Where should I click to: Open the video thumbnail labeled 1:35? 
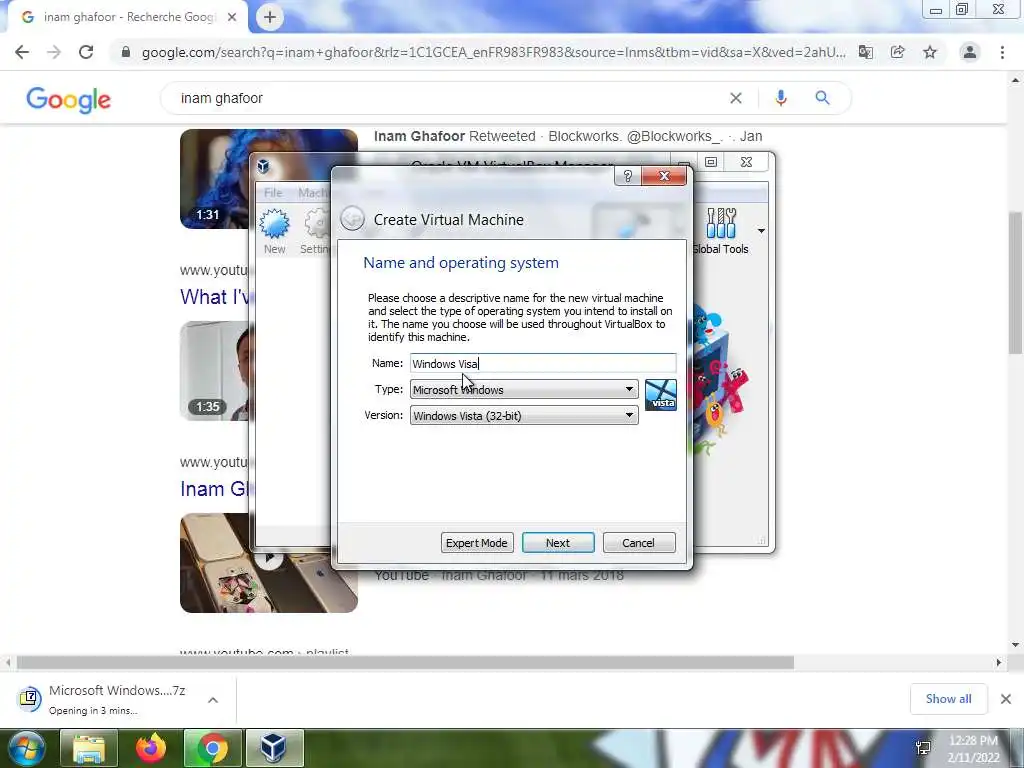(x=216, y=371)
